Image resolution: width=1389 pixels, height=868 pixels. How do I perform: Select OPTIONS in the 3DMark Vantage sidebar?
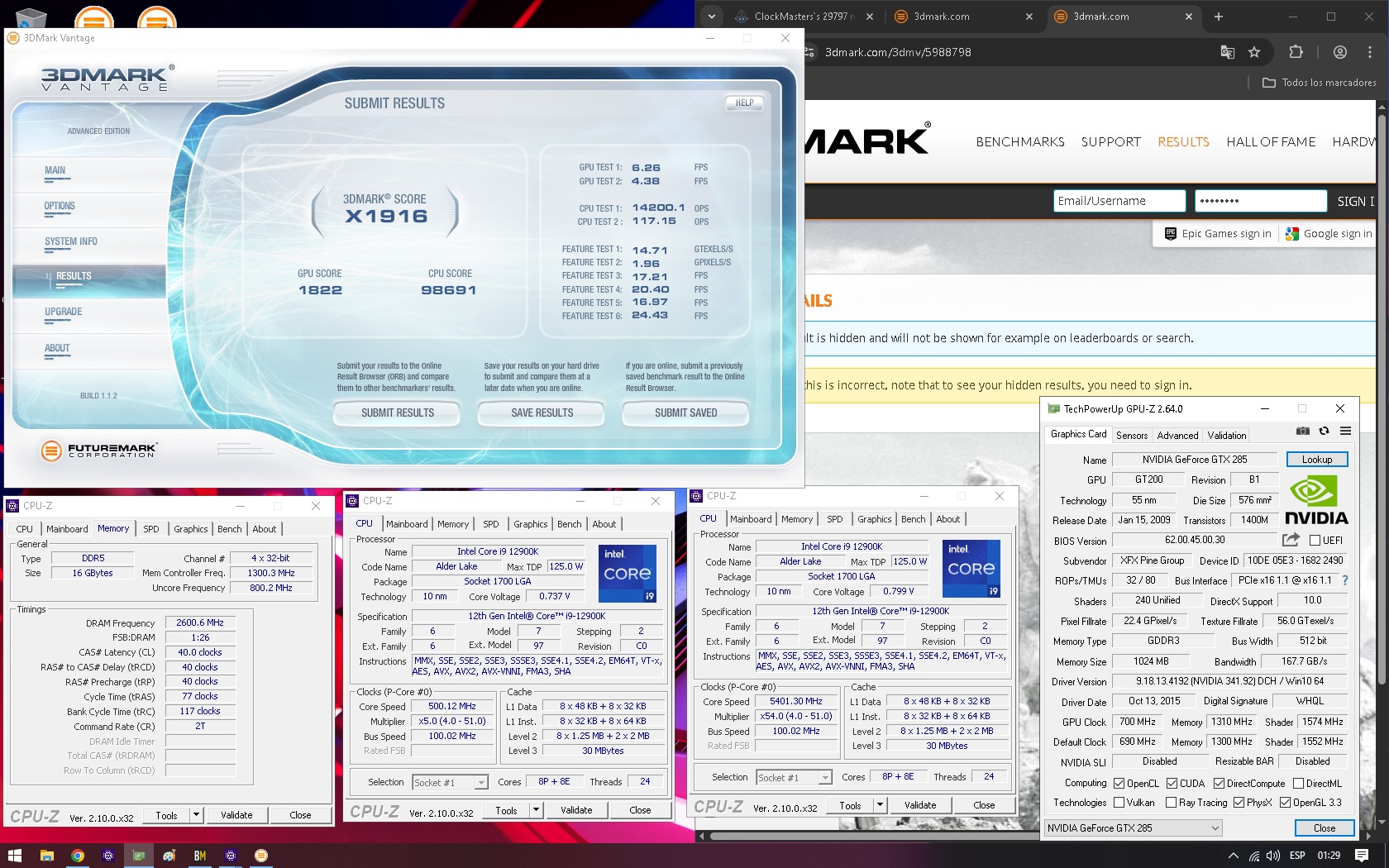tap(60, 207)
